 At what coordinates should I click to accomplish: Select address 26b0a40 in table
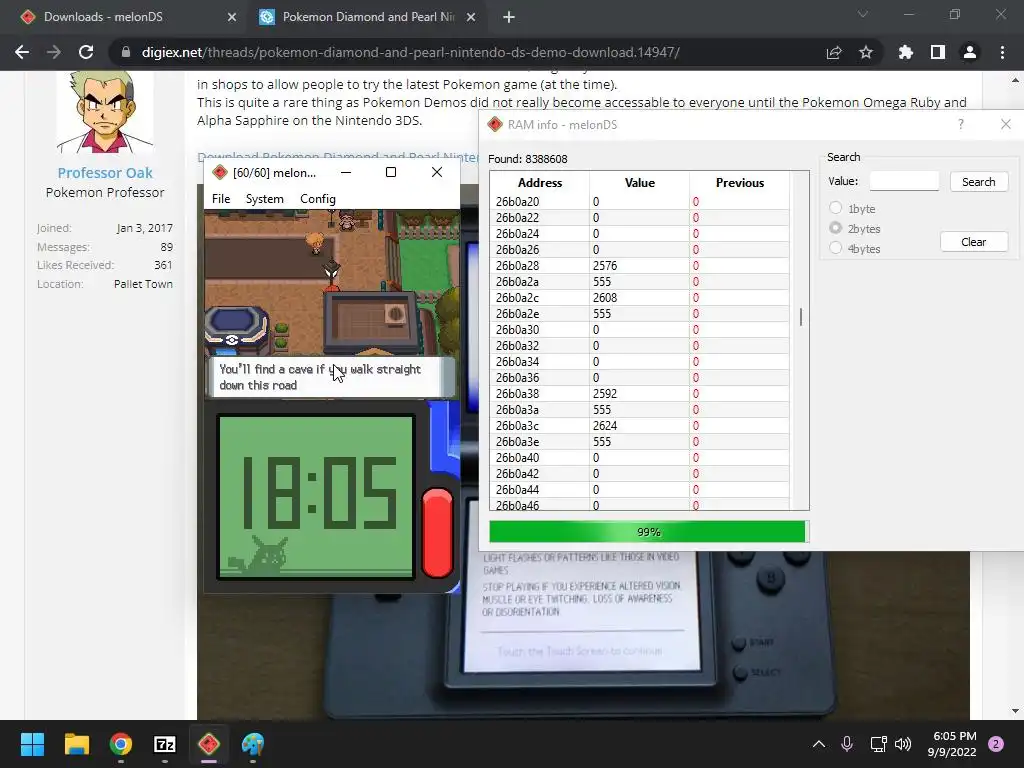[539, 457]
